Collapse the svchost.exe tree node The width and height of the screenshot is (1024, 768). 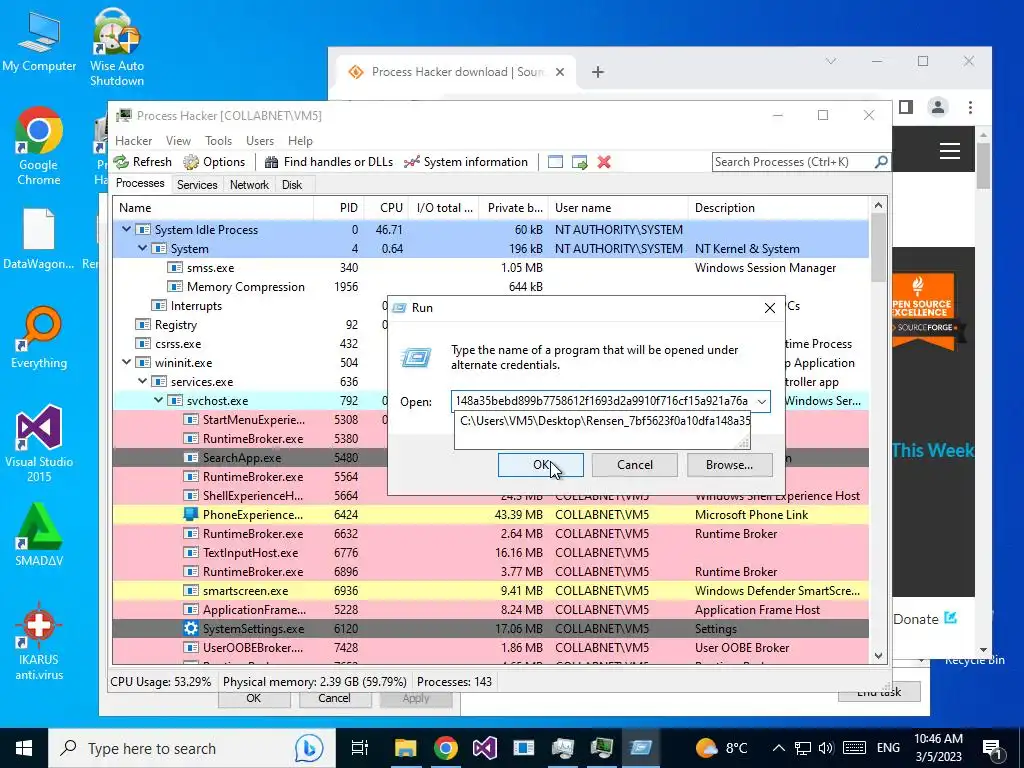point(158,400)
